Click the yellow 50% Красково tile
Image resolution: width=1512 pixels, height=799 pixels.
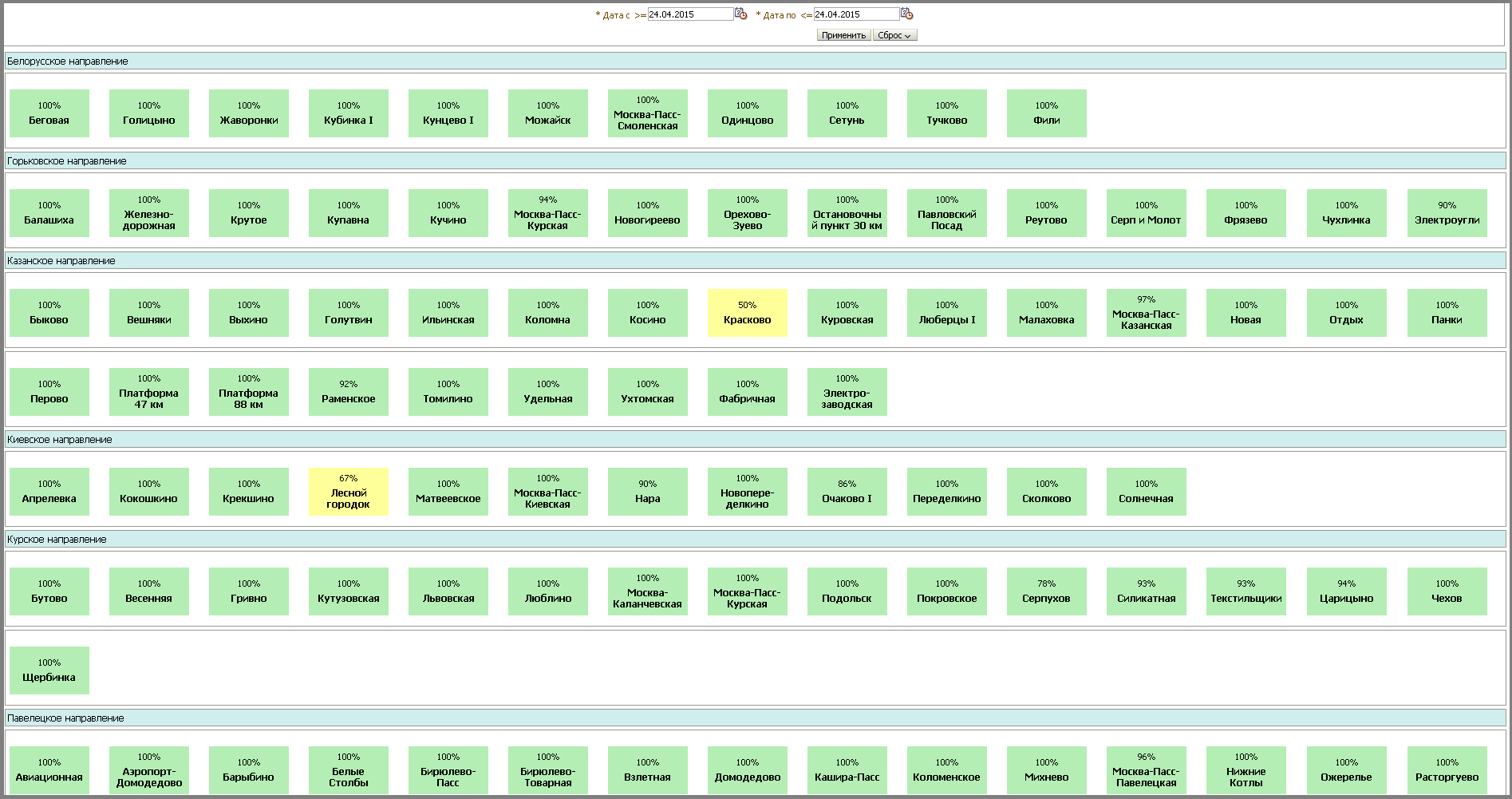tap(748, 313)
